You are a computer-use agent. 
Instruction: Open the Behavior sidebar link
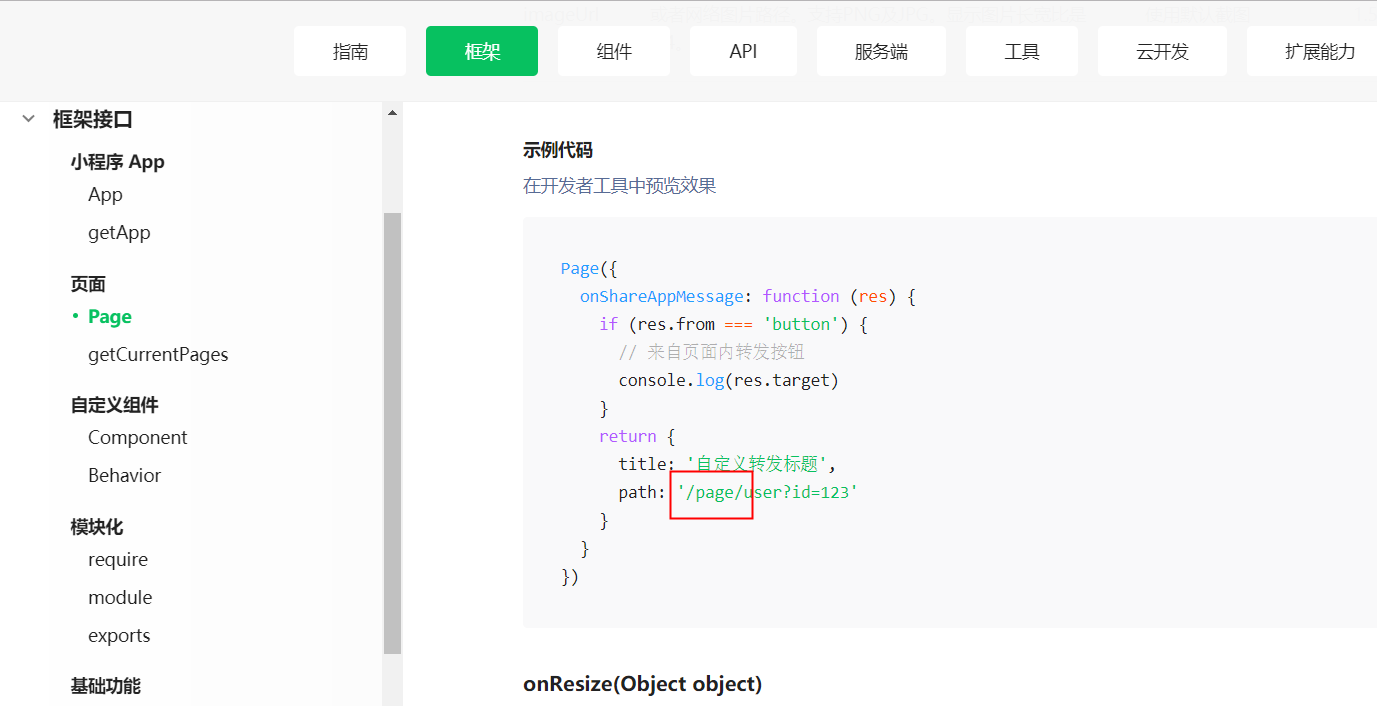(124, 476)
